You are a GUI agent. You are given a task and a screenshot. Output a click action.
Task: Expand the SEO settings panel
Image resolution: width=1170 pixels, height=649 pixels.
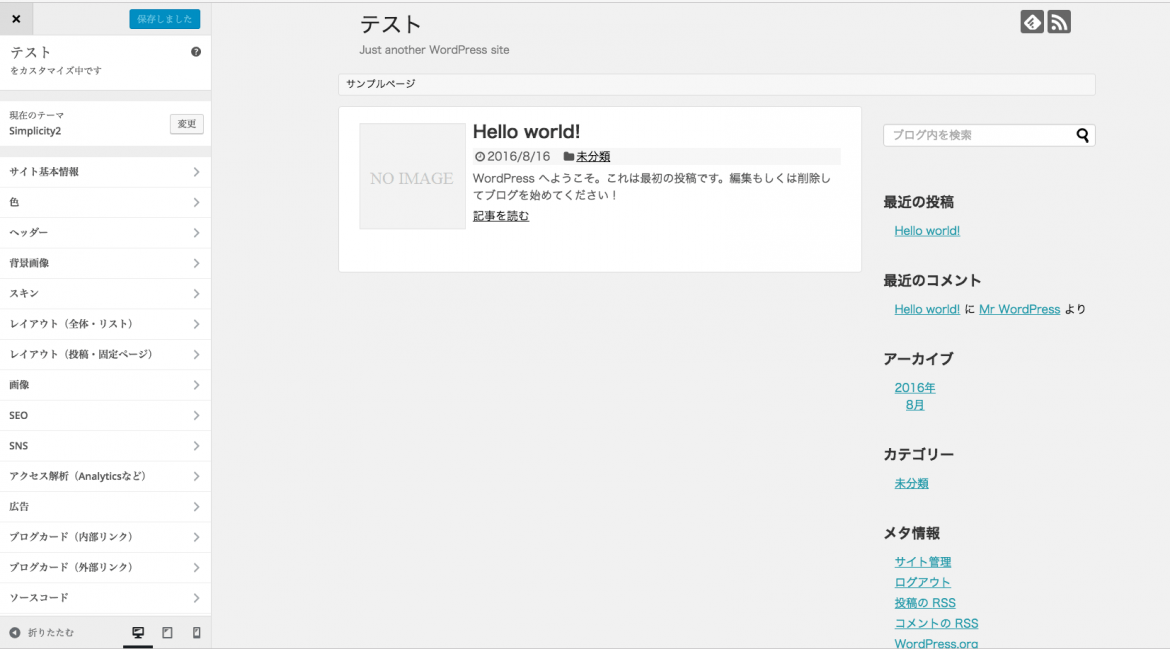click(x=105, y=415)
